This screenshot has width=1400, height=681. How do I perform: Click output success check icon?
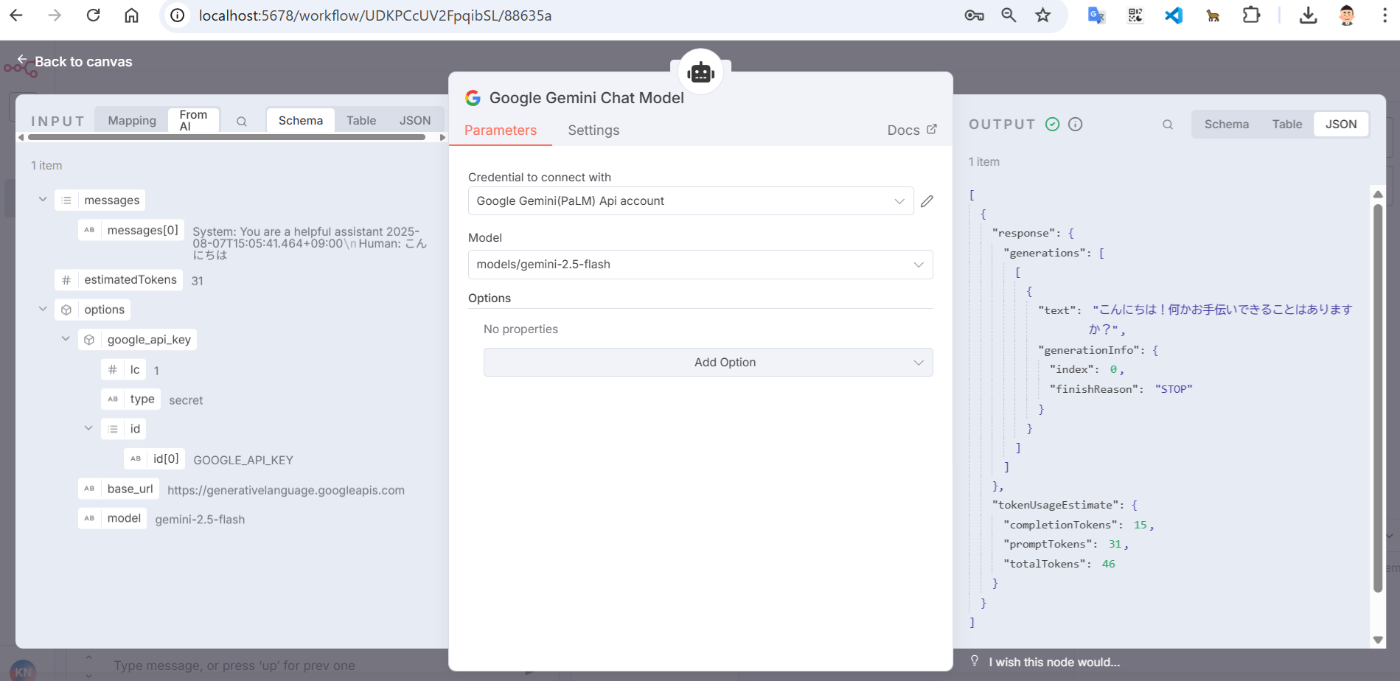pos(1052,124)
